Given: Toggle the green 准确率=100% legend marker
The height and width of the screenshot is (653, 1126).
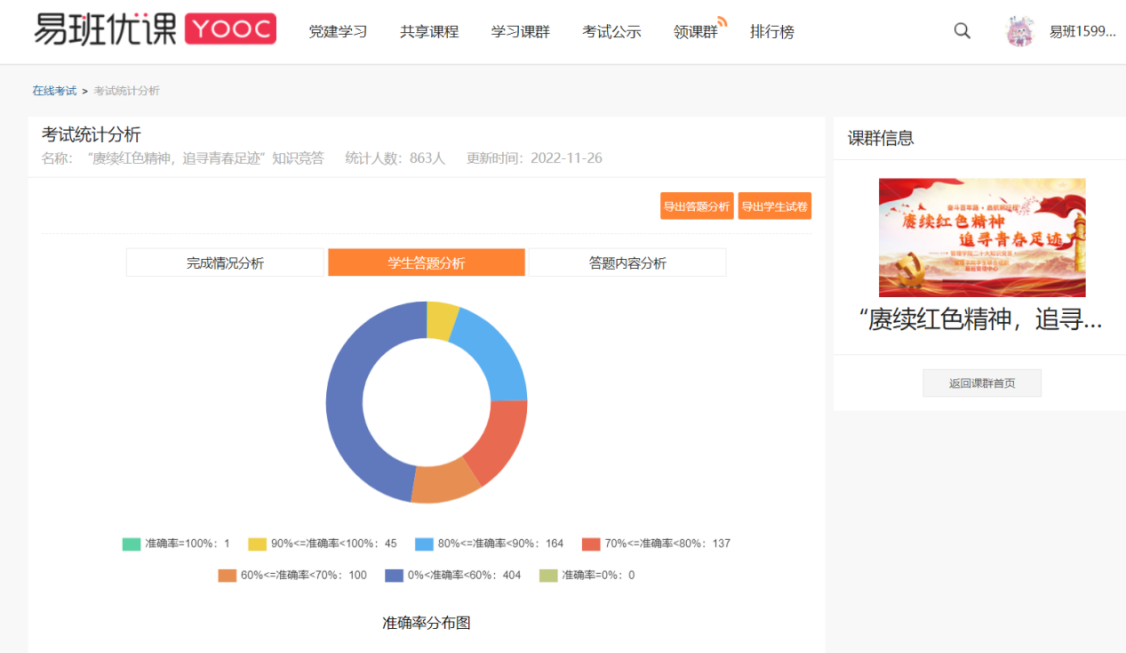Looking at the screenshot, I should (x=131, y=544).
